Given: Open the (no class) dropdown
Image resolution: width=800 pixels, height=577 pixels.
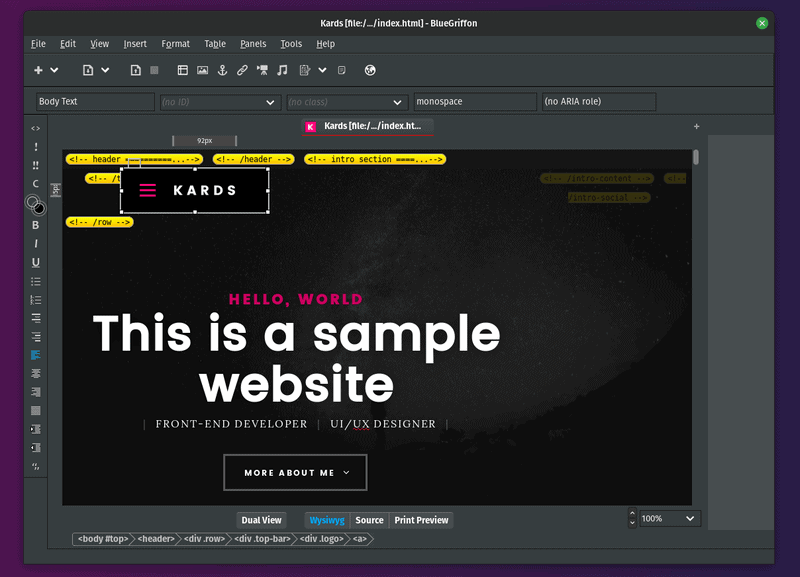Looking at the screenshot, I should [x=347, y=102].
